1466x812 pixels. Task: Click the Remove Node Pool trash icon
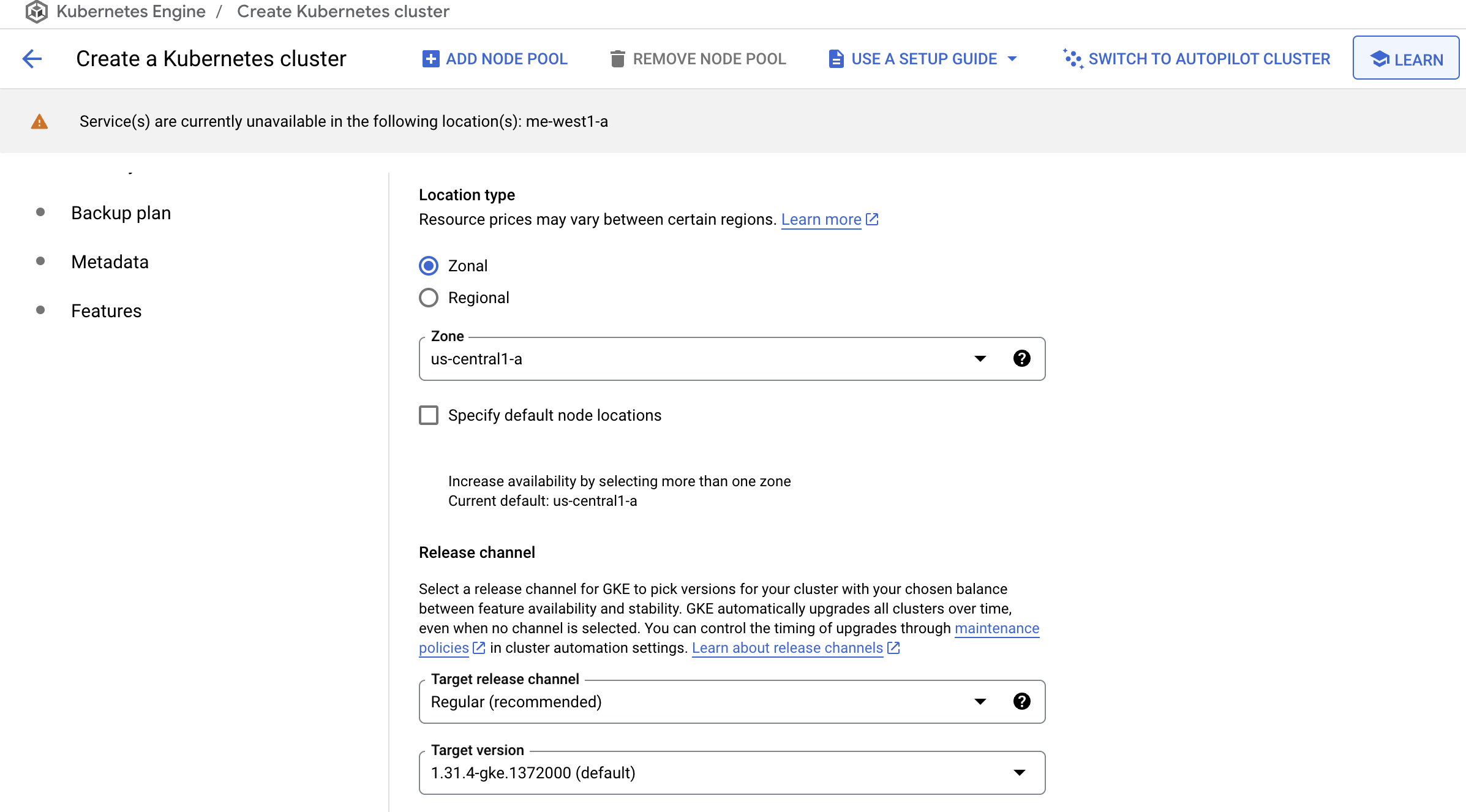point(617,59)
